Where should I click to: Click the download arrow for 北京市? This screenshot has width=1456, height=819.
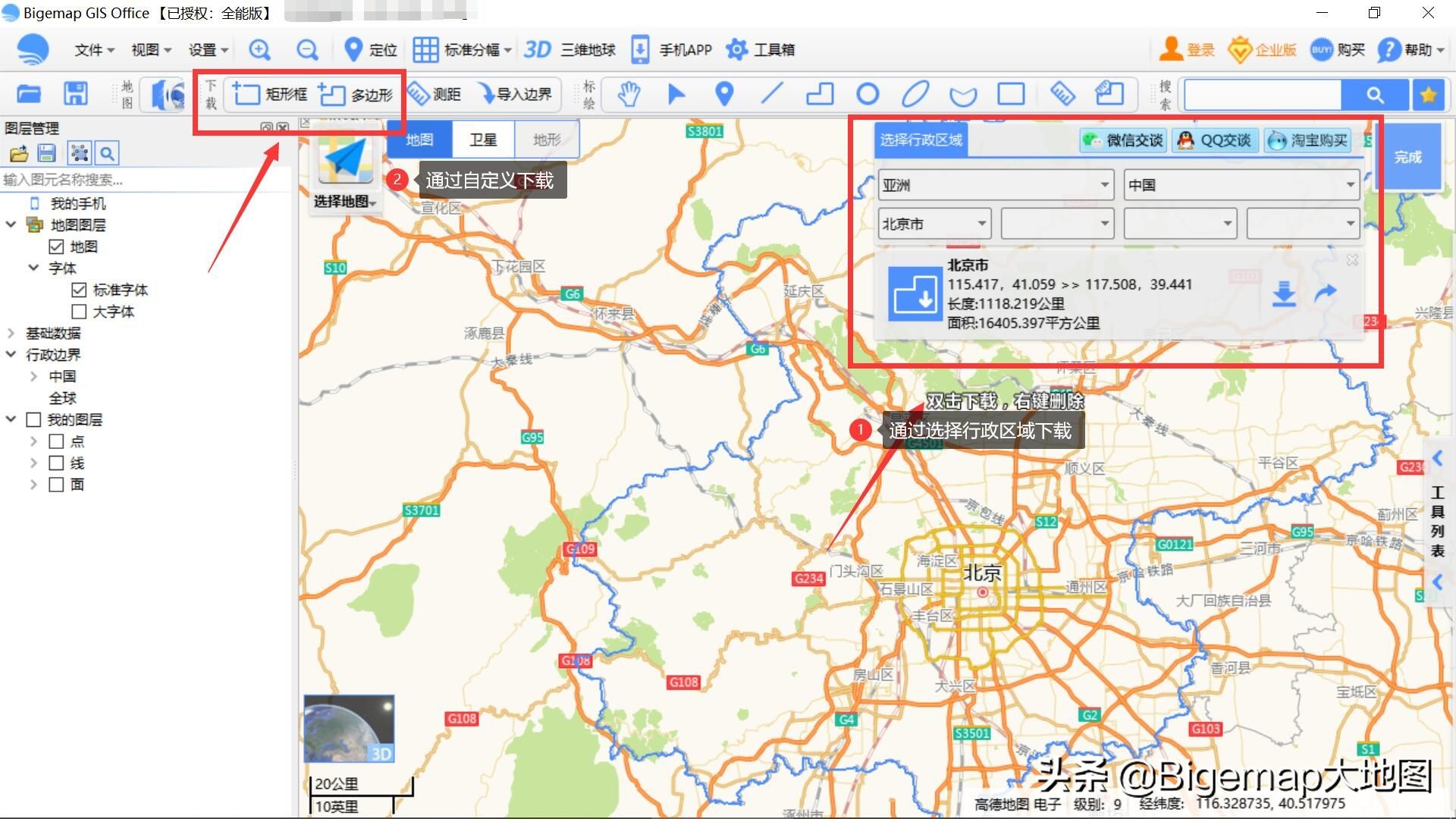click(x=1283, y=293)
